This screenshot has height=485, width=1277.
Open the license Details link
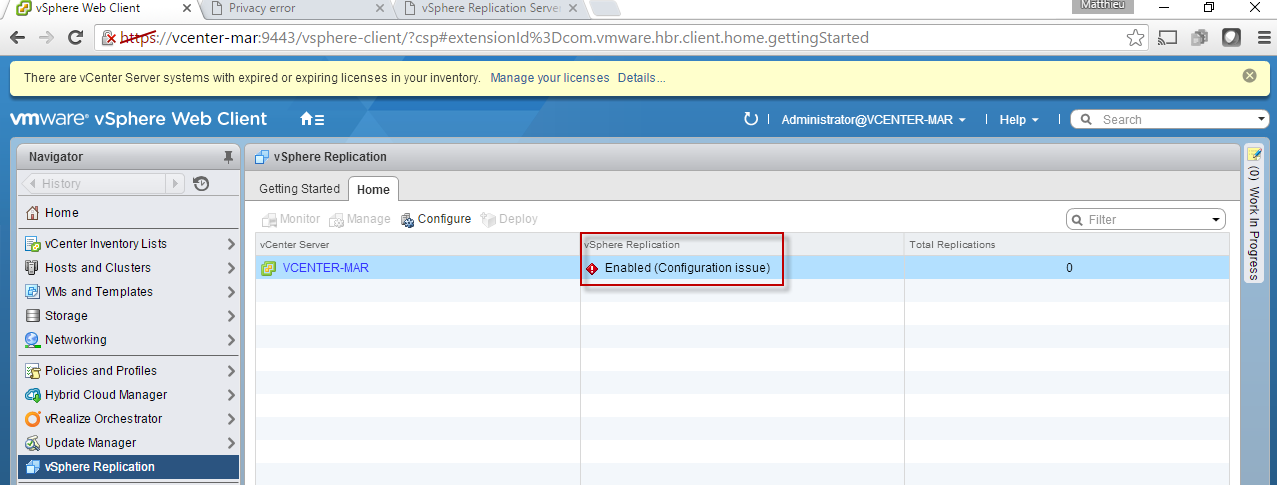(641, 78)
